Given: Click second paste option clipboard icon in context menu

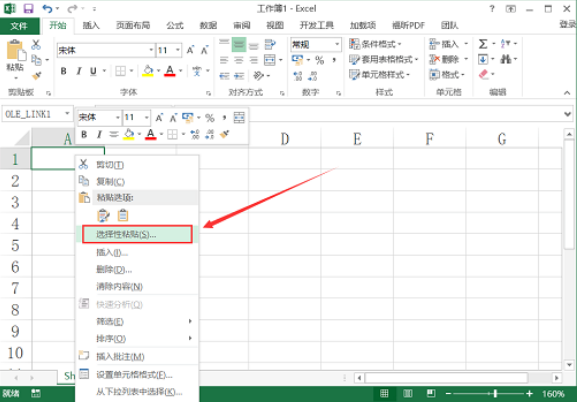Looking at the screenshot, I should point(123,215).
